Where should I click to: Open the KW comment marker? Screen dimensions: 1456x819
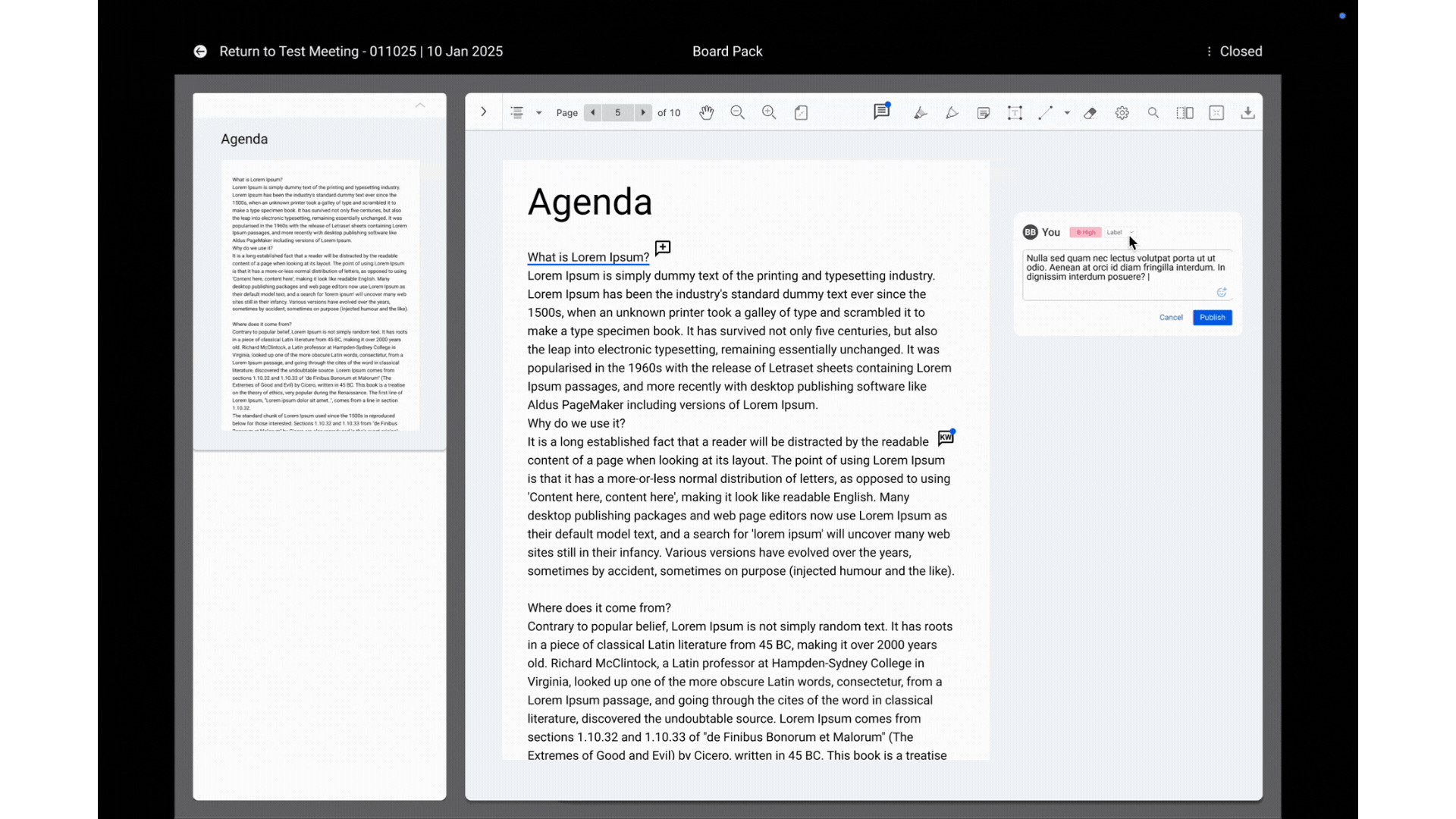(946, 438)
